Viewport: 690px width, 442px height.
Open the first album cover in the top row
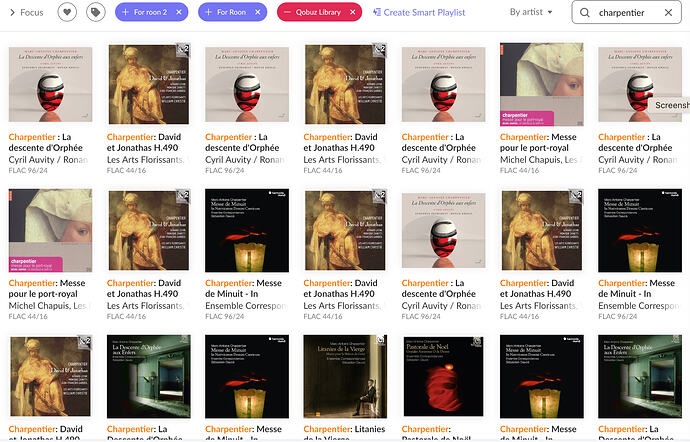pos(50,85)
